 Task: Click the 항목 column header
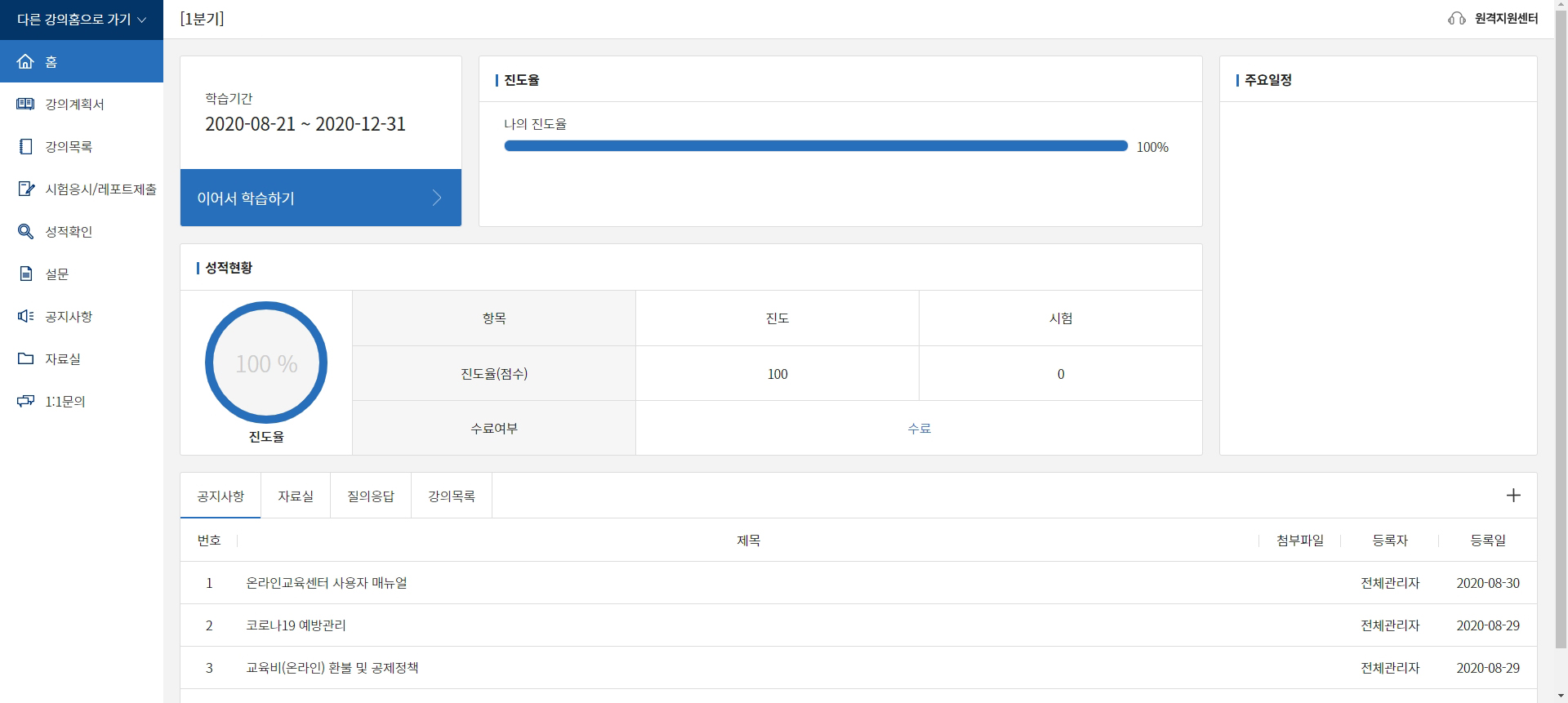click(x=494, y=318)
